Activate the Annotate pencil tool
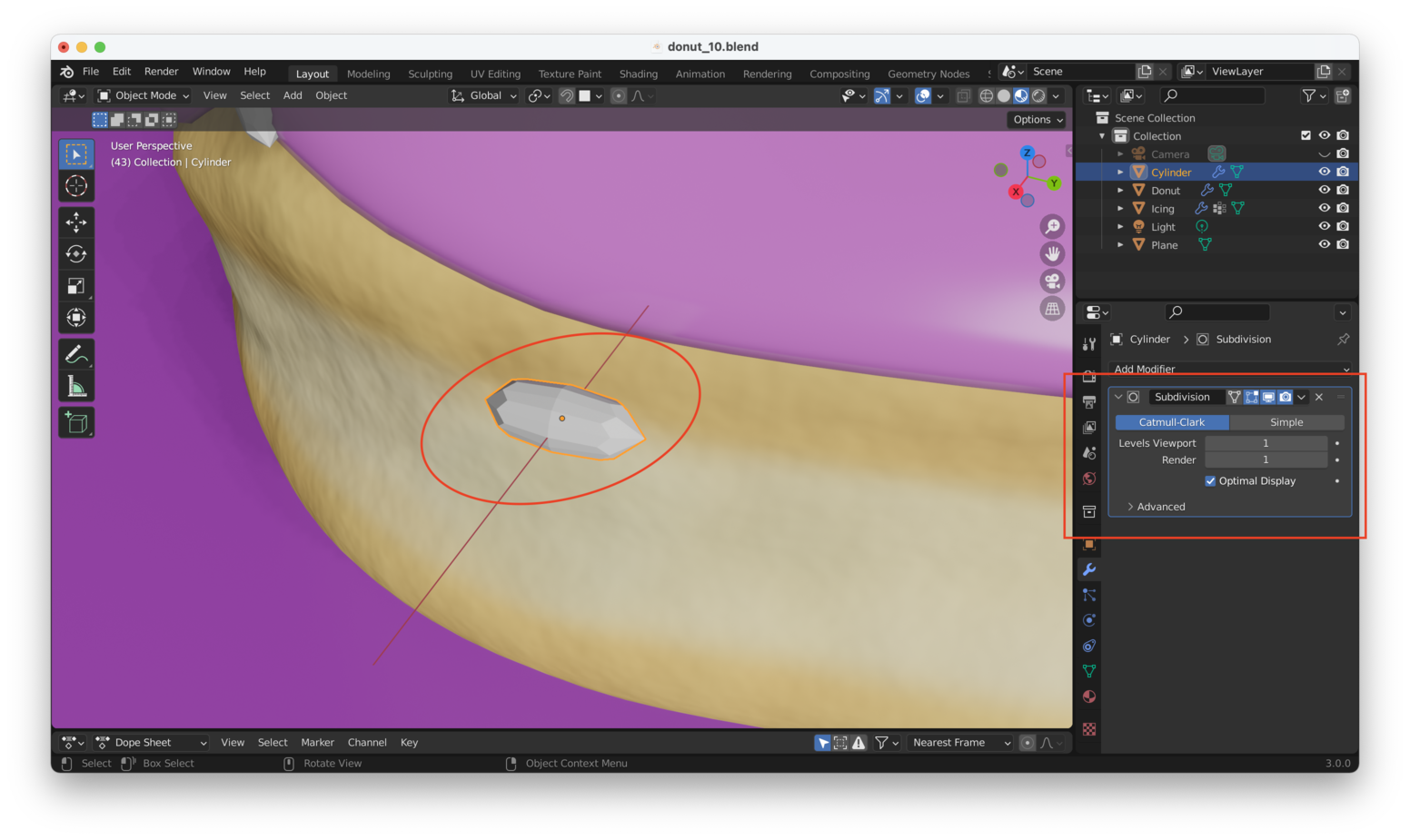The width and height of the screenshot is (1410, 840). click(x=76, y=354)
